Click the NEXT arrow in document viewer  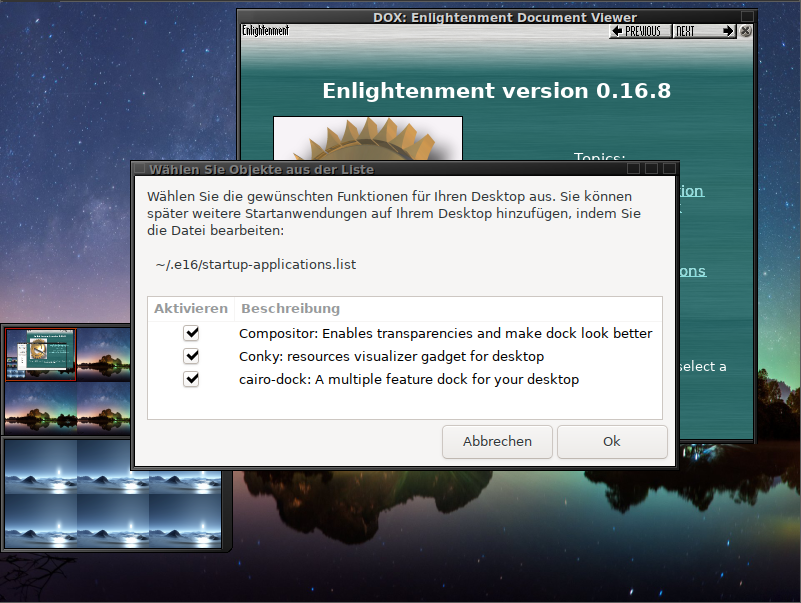pos(704,32)
